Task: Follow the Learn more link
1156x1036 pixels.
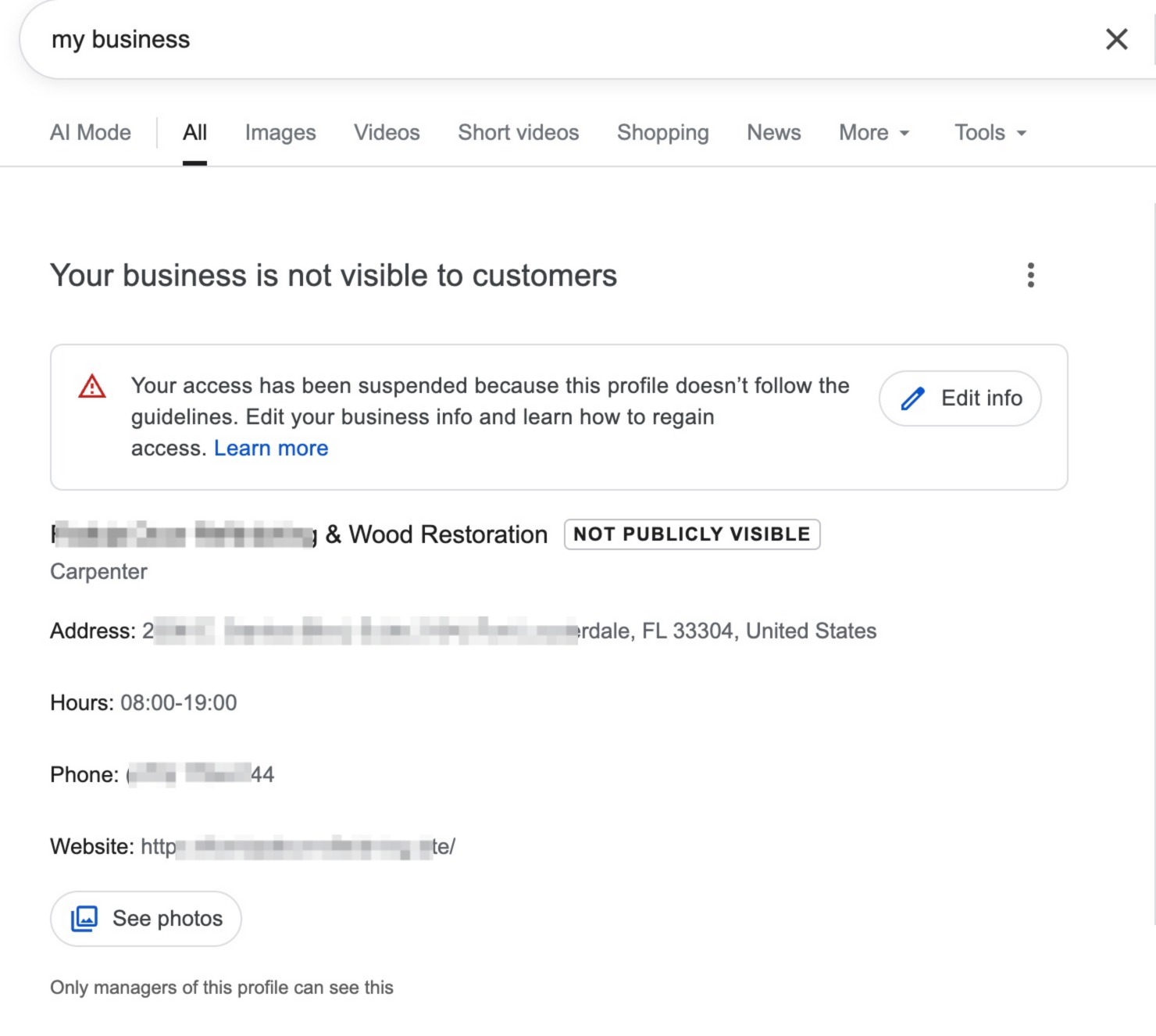Action: (x=271, y=448)
